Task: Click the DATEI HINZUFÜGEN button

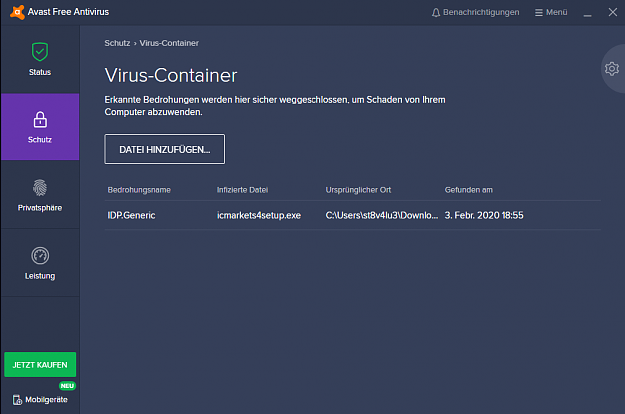Action: click(165, 149)
